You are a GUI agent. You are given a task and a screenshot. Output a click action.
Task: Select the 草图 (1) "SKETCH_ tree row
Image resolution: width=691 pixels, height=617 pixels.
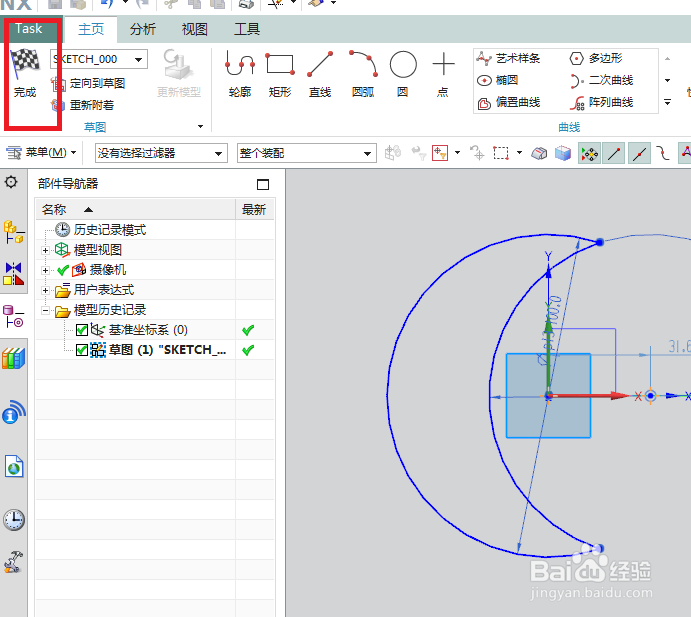click(155, 350)
